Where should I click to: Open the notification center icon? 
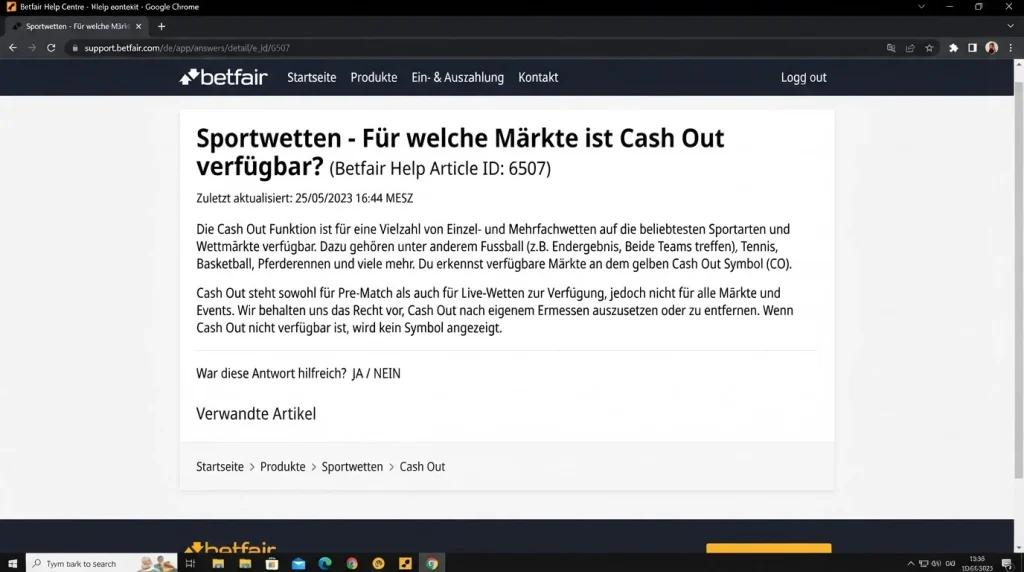point(1007,563)
